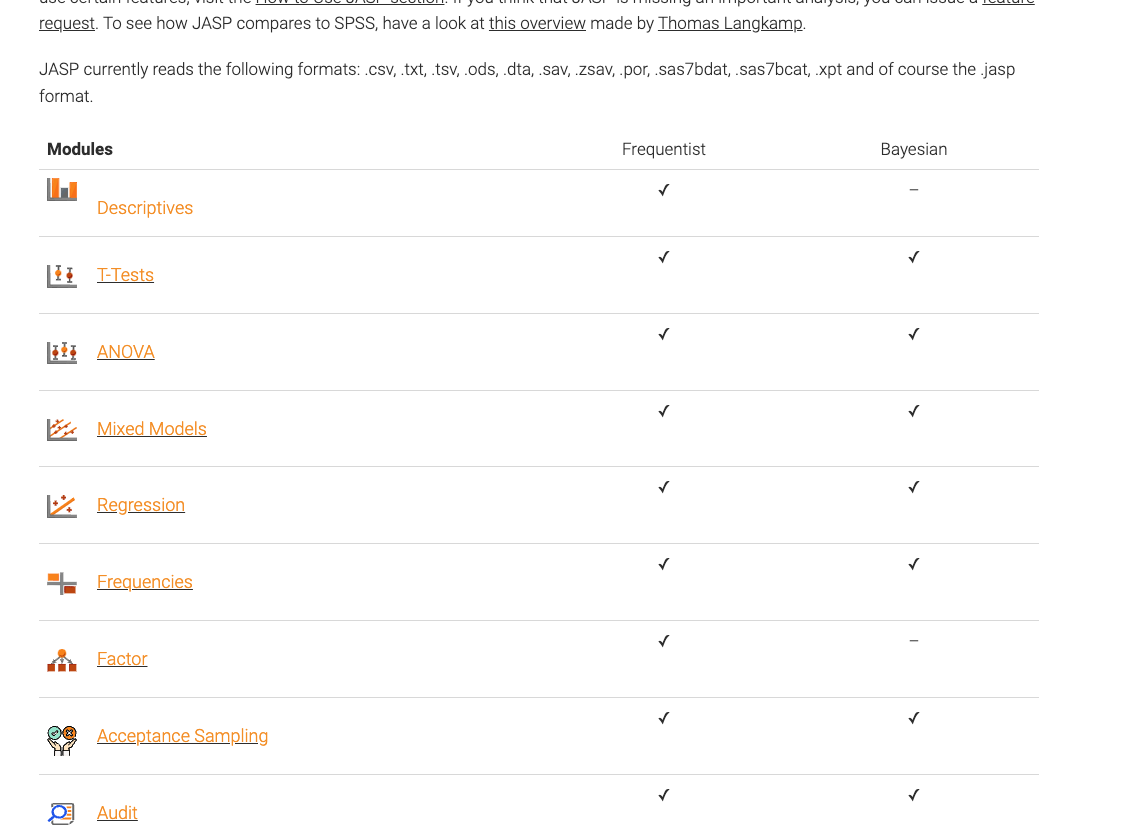The width and height of the screenshot is (1121, 834).
Task: Click the Frequencies module icon
Action: (62, 583)
